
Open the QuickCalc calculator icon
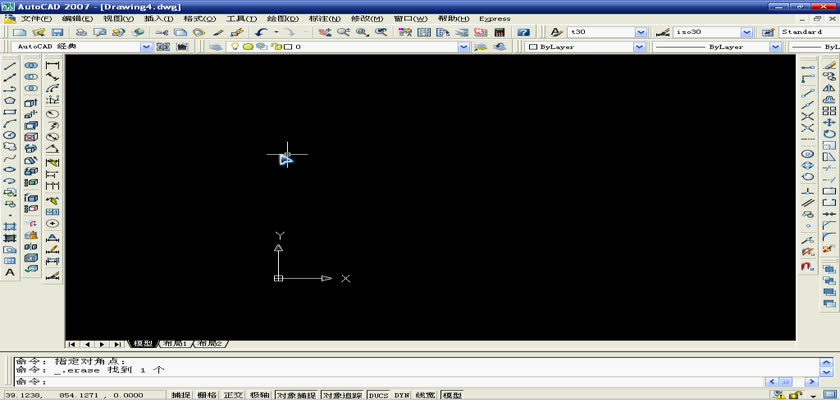[x=499, y=32]
